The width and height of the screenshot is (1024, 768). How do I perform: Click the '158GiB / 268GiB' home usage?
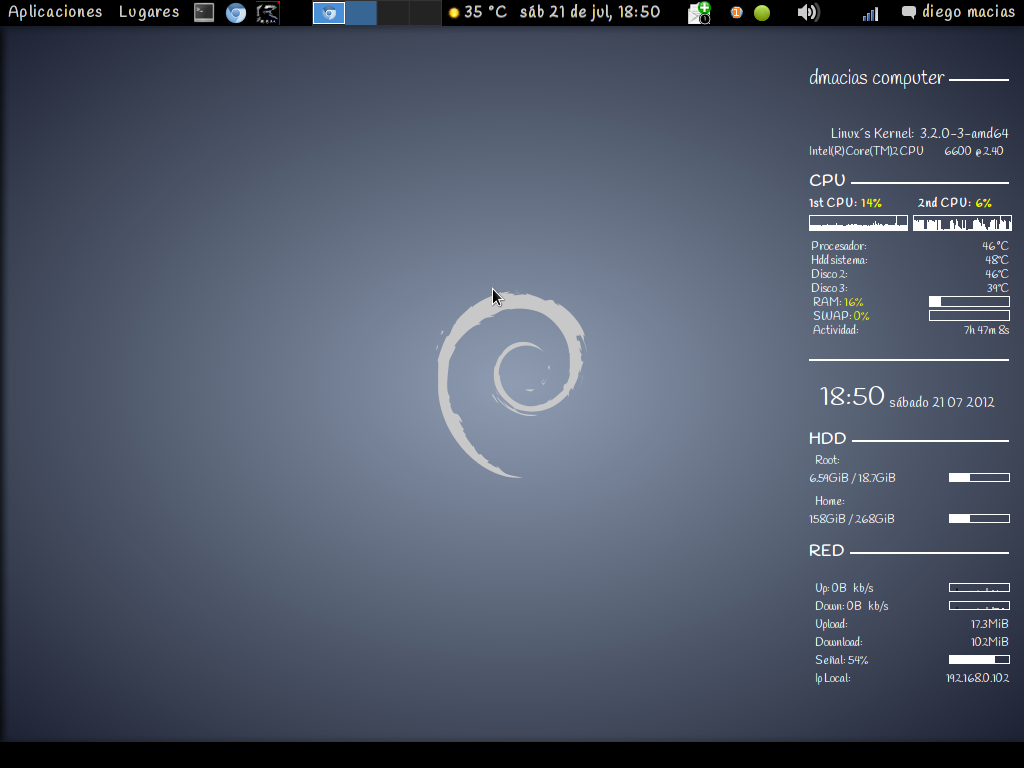tap(852, 519)
